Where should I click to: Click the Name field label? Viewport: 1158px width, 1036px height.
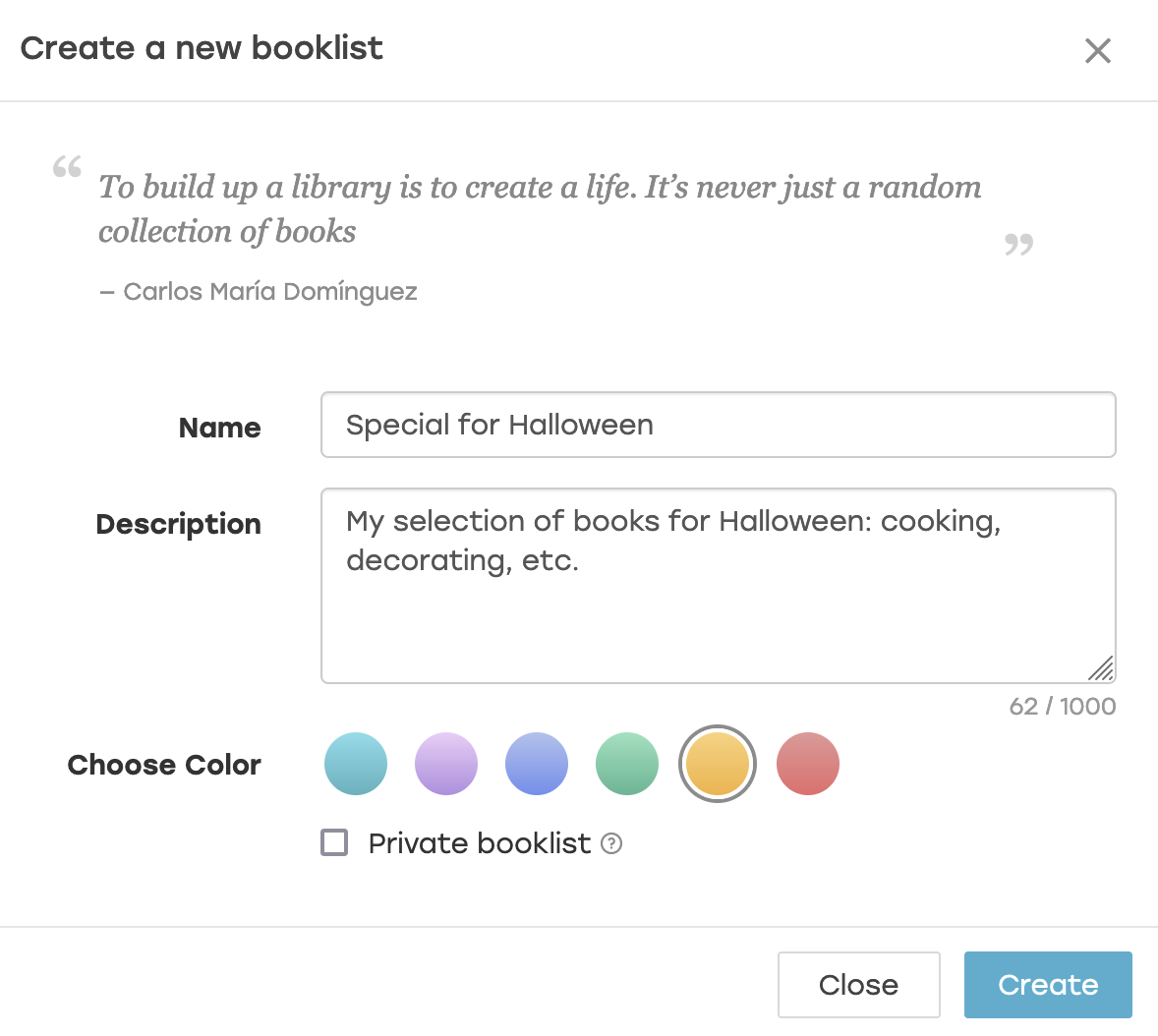click(220, 428)
